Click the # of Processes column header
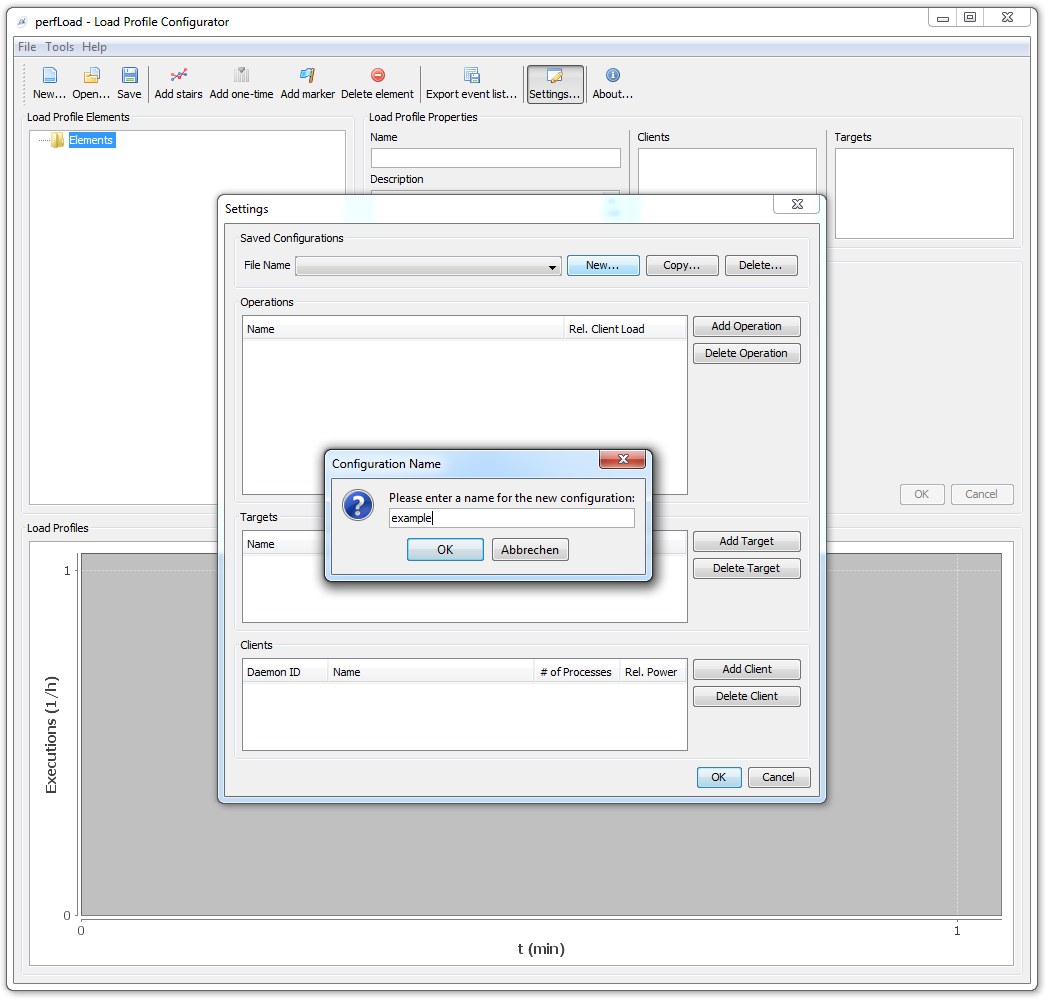 pos(576,672)
